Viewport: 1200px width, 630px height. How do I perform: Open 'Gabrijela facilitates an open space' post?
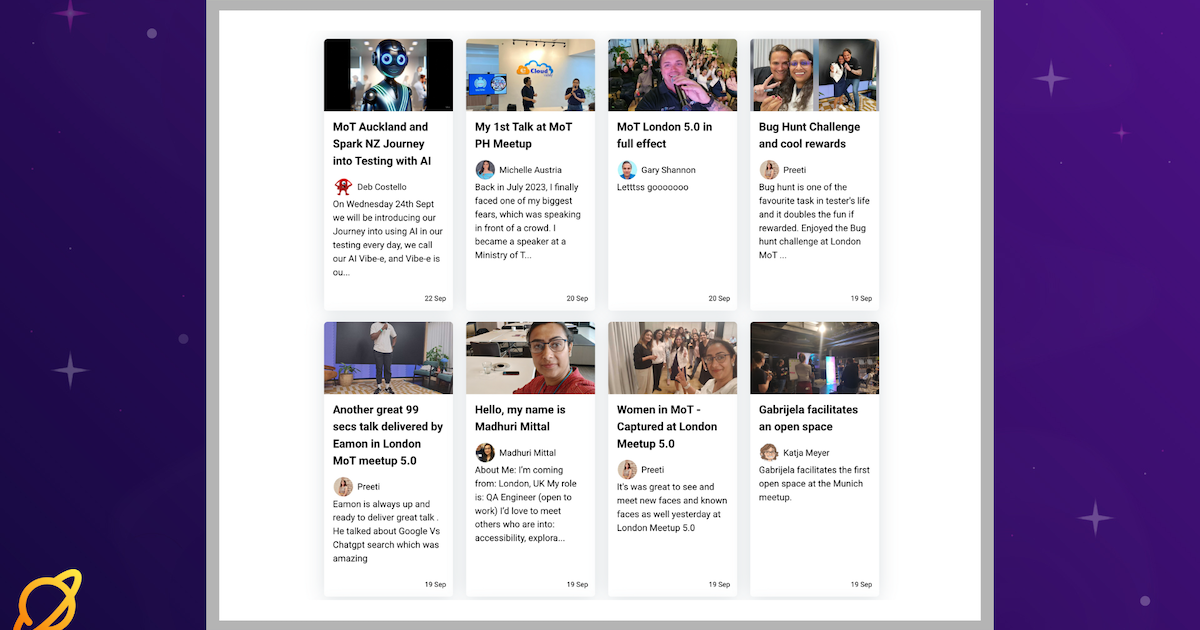(x=808, y=418)
